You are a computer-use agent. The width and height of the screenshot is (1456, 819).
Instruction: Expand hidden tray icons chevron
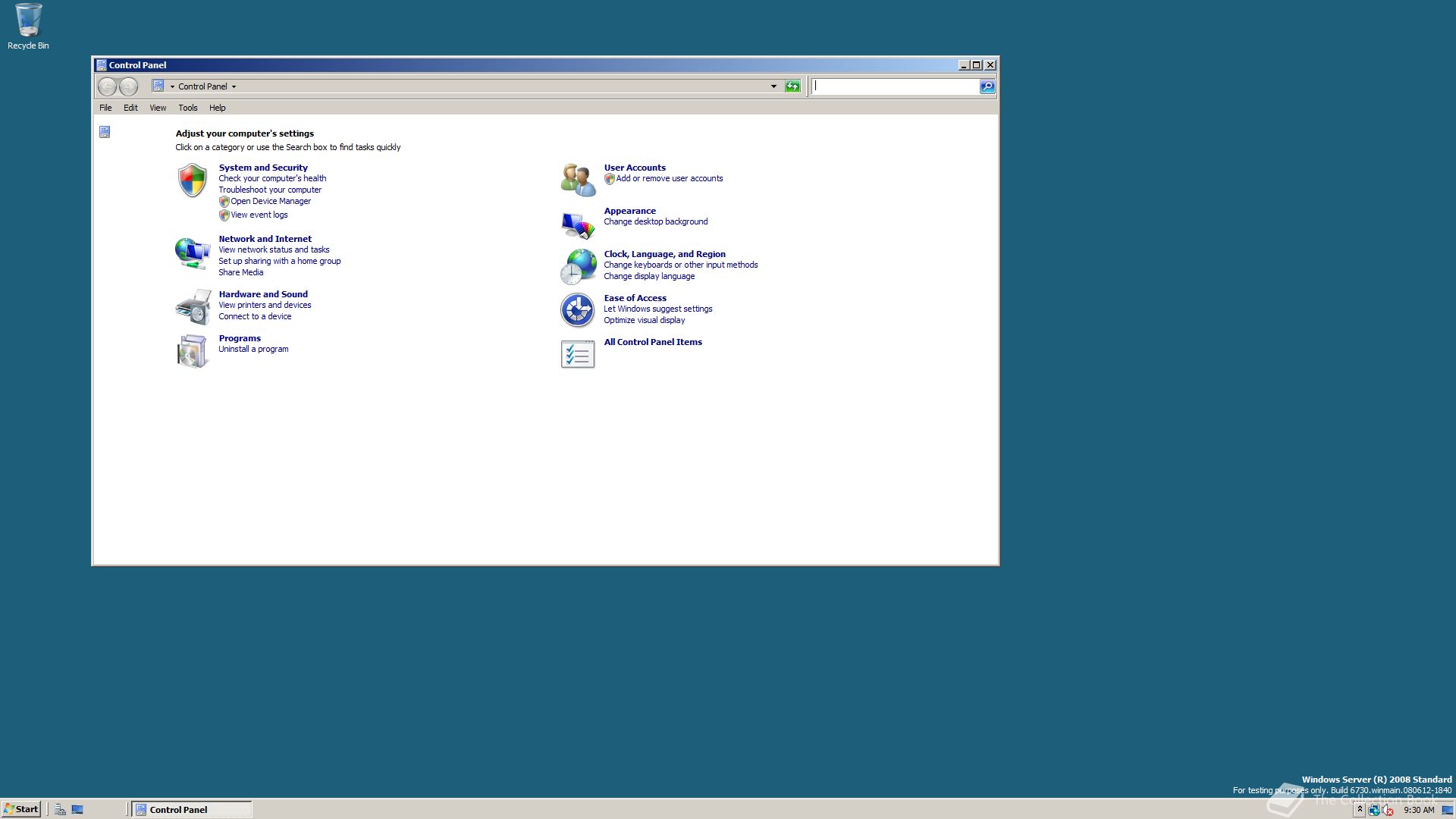click(x=1360, y=810)
